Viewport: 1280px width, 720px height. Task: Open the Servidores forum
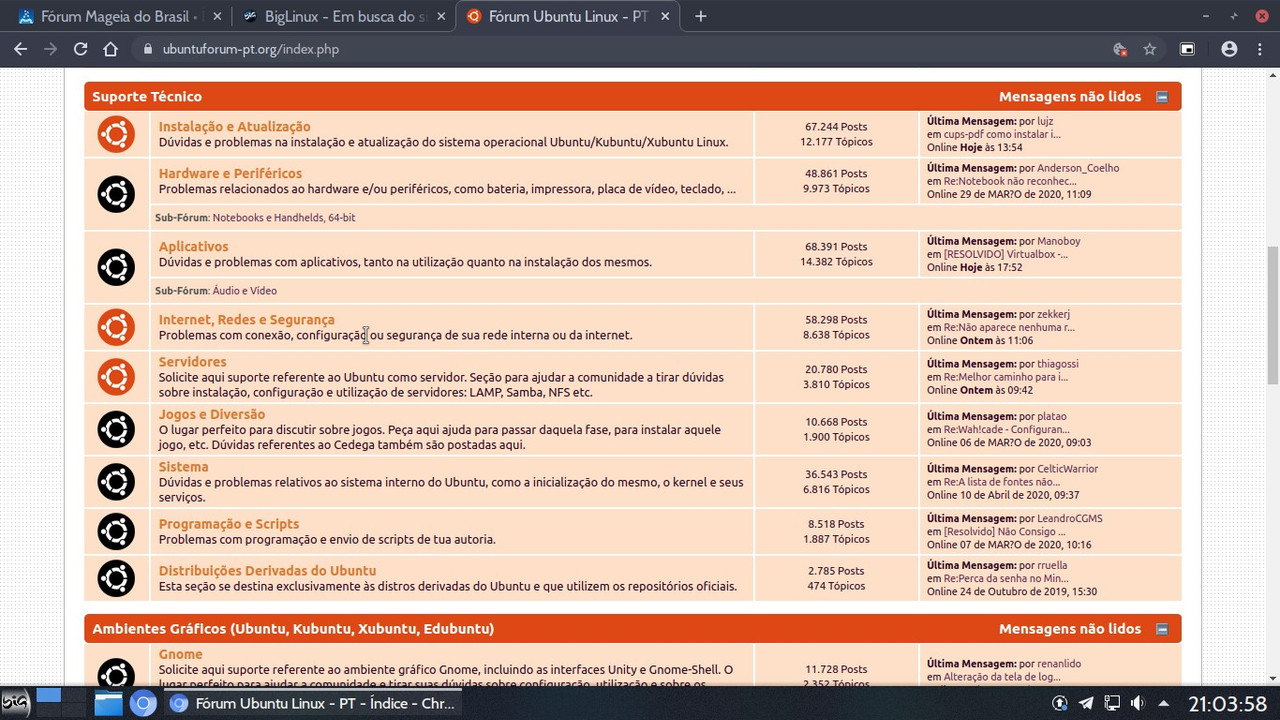(x=192, y=362)
